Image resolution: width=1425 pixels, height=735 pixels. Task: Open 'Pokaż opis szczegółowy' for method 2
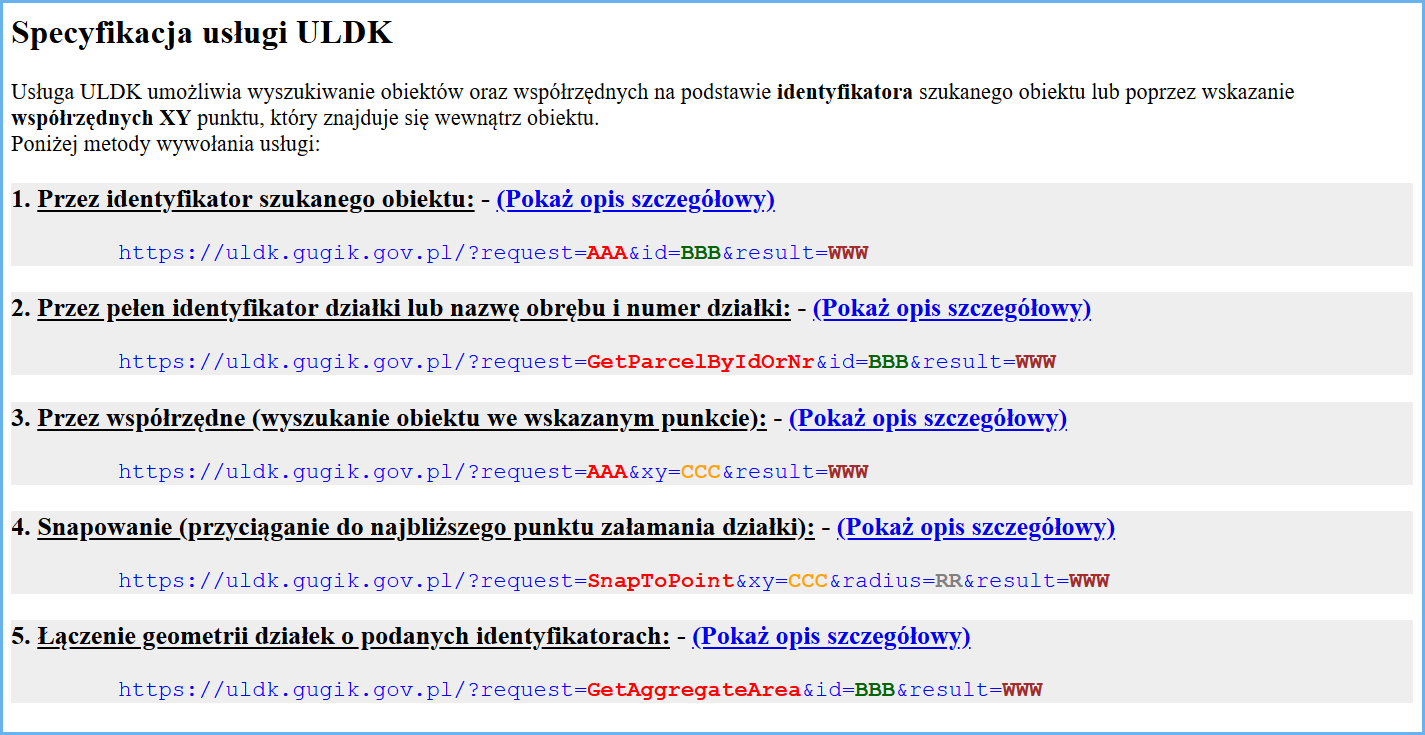pyautogui.click(x=952, y=308)
